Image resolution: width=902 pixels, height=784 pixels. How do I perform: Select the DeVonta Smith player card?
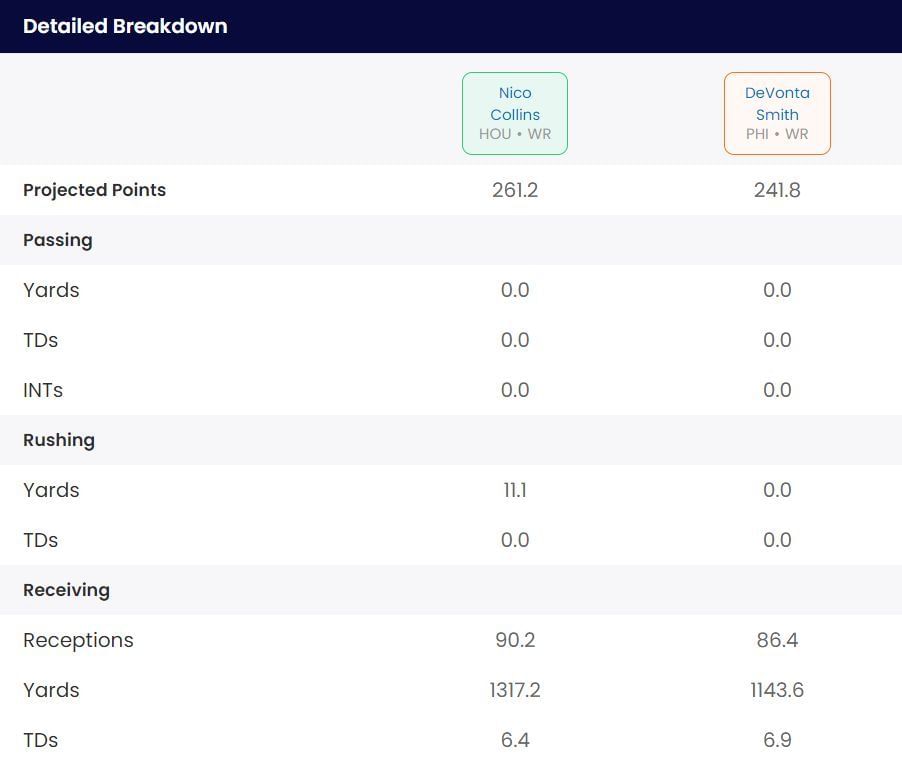coord(777,113)
